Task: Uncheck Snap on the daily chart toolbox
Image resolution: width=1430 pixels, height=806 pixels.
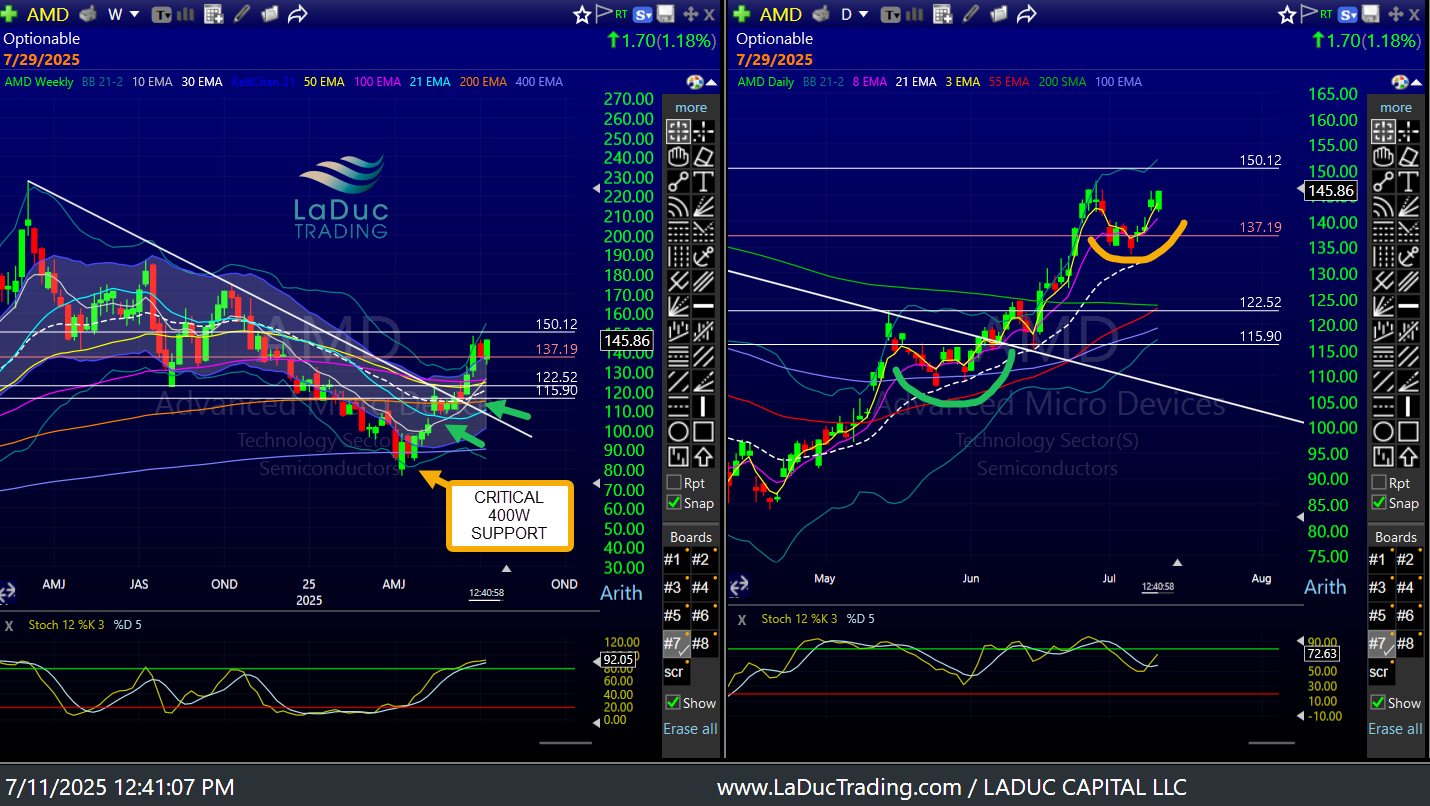Action: [1378, 503]
